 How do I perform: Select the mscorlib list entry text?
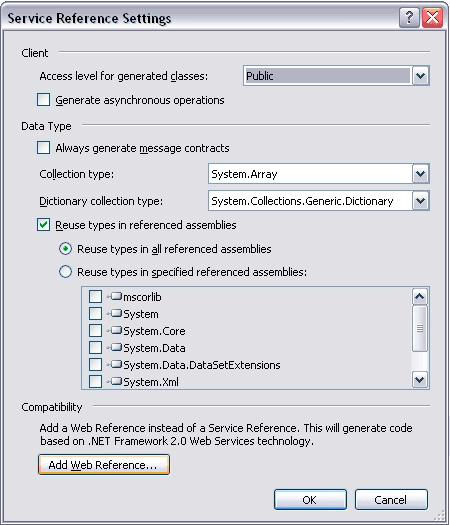142,297
